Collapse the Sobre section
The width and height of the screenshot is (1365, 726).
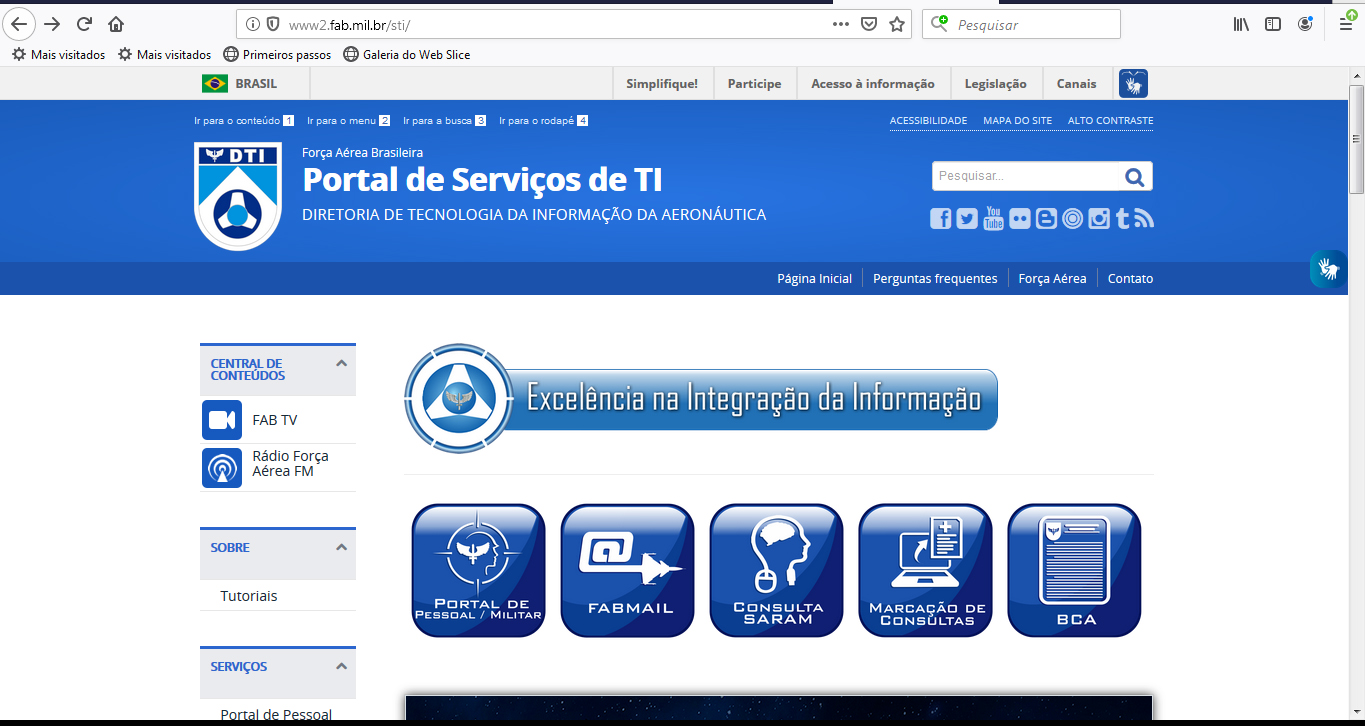tap(341, 547)
